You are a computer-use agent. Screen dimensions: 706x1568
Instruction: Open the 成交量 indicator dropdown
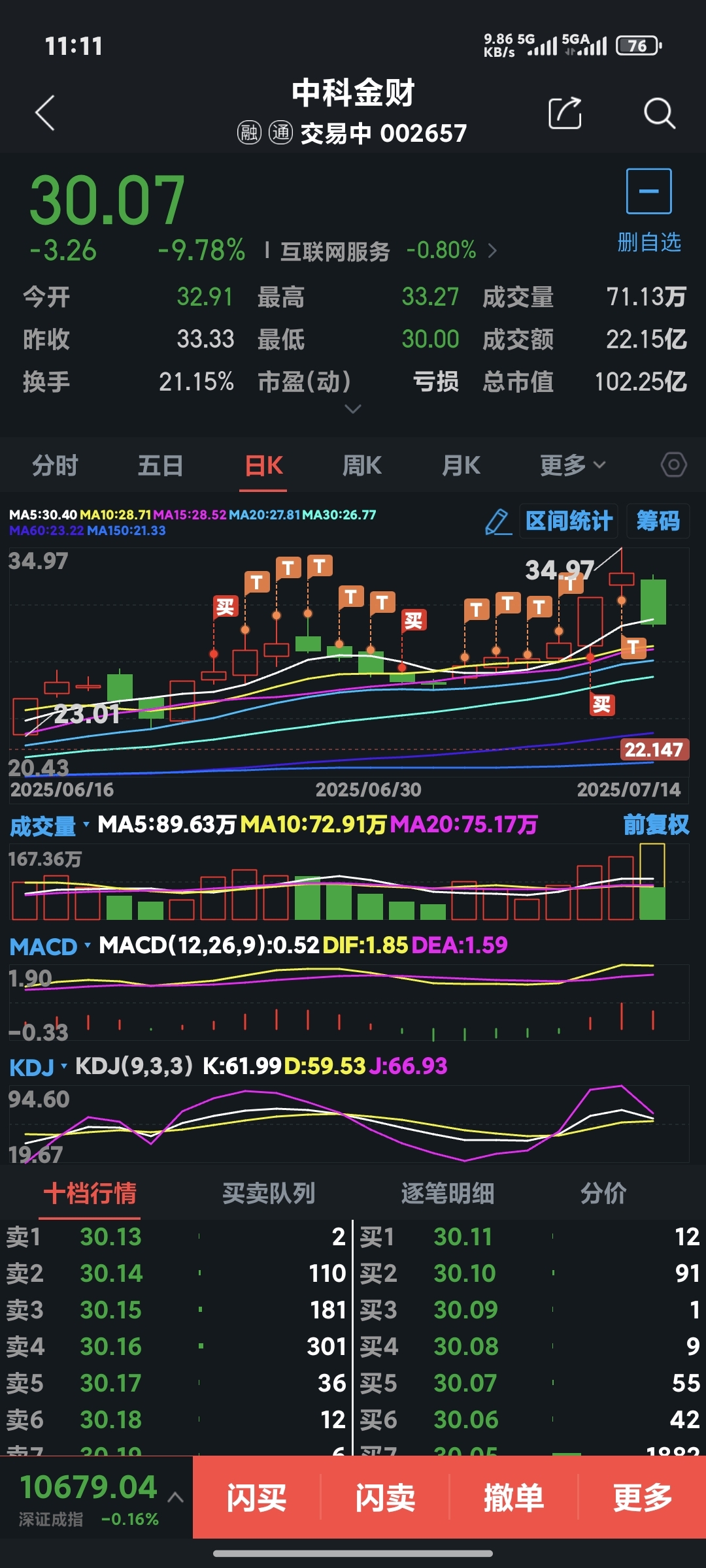tap(50, 826)
